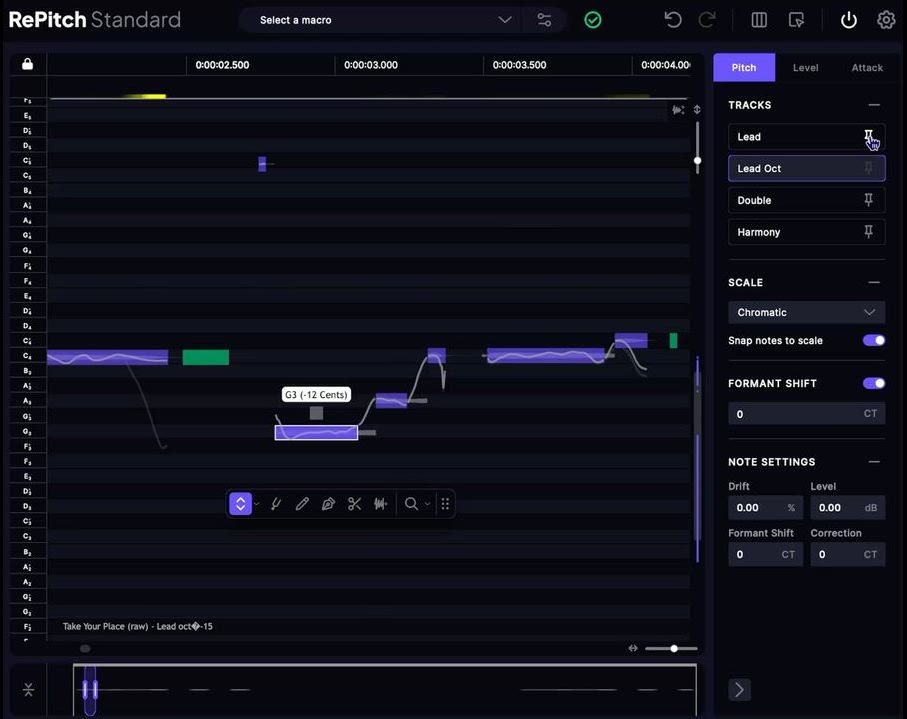Click the undo arrow icon
Screen dimensions: 907x719
(x=673, y=20)
